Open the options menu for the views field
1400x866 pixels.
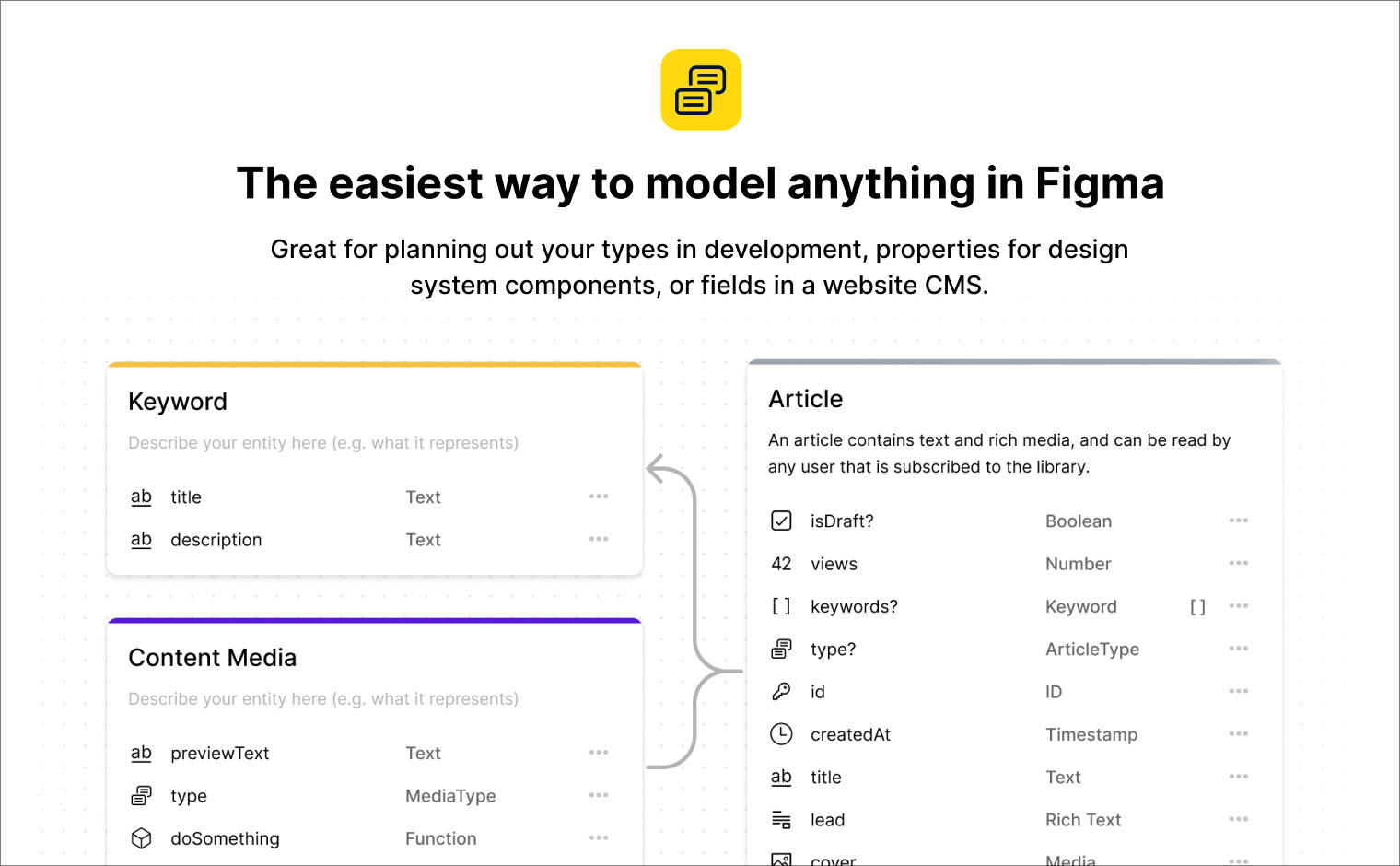[1238, 563]
